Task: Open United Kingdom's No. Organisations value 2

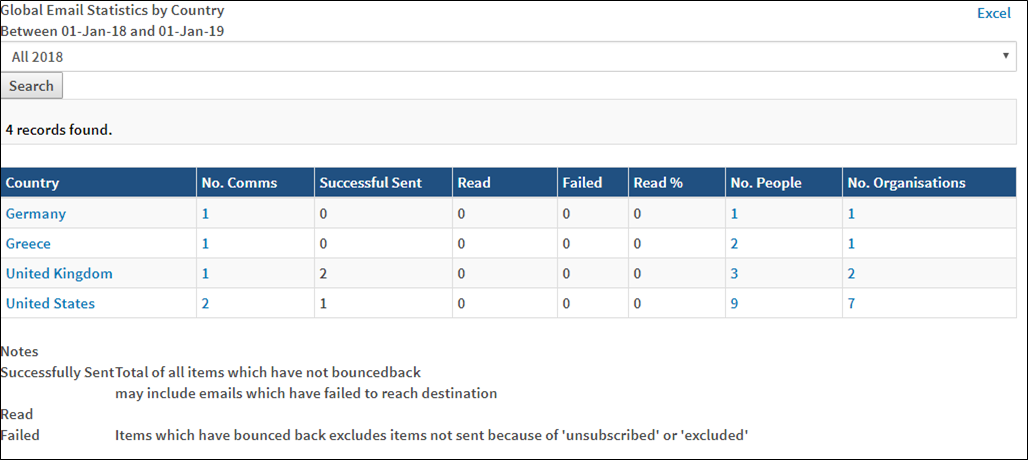Action: (x=851, y=273)
